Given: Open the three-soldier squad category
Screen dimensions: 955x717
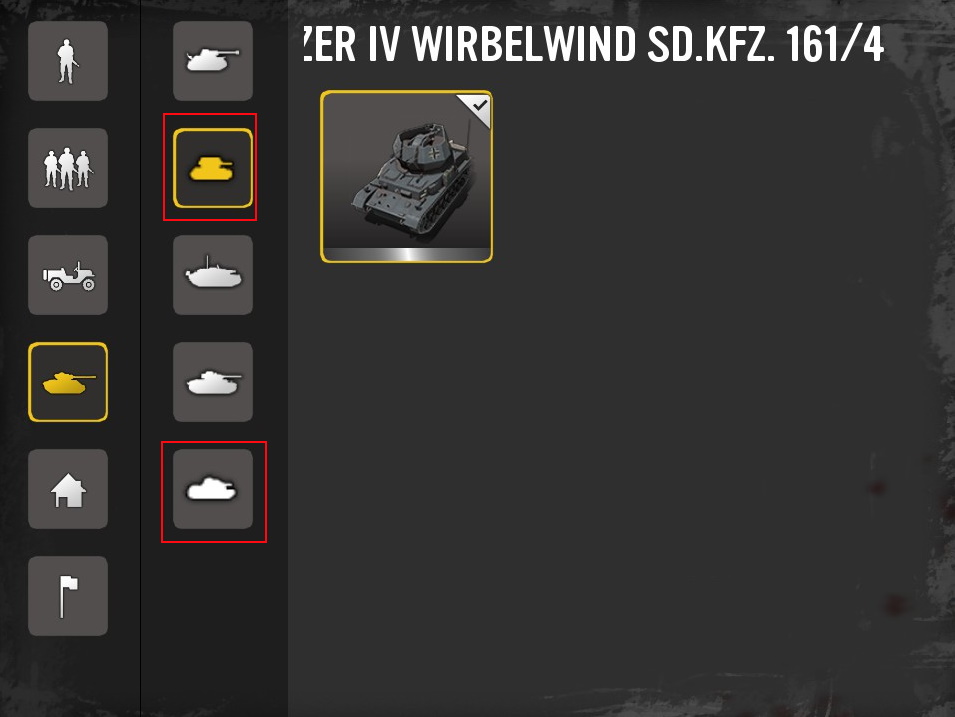Looking at the screenshot, I should pos(68,168).
